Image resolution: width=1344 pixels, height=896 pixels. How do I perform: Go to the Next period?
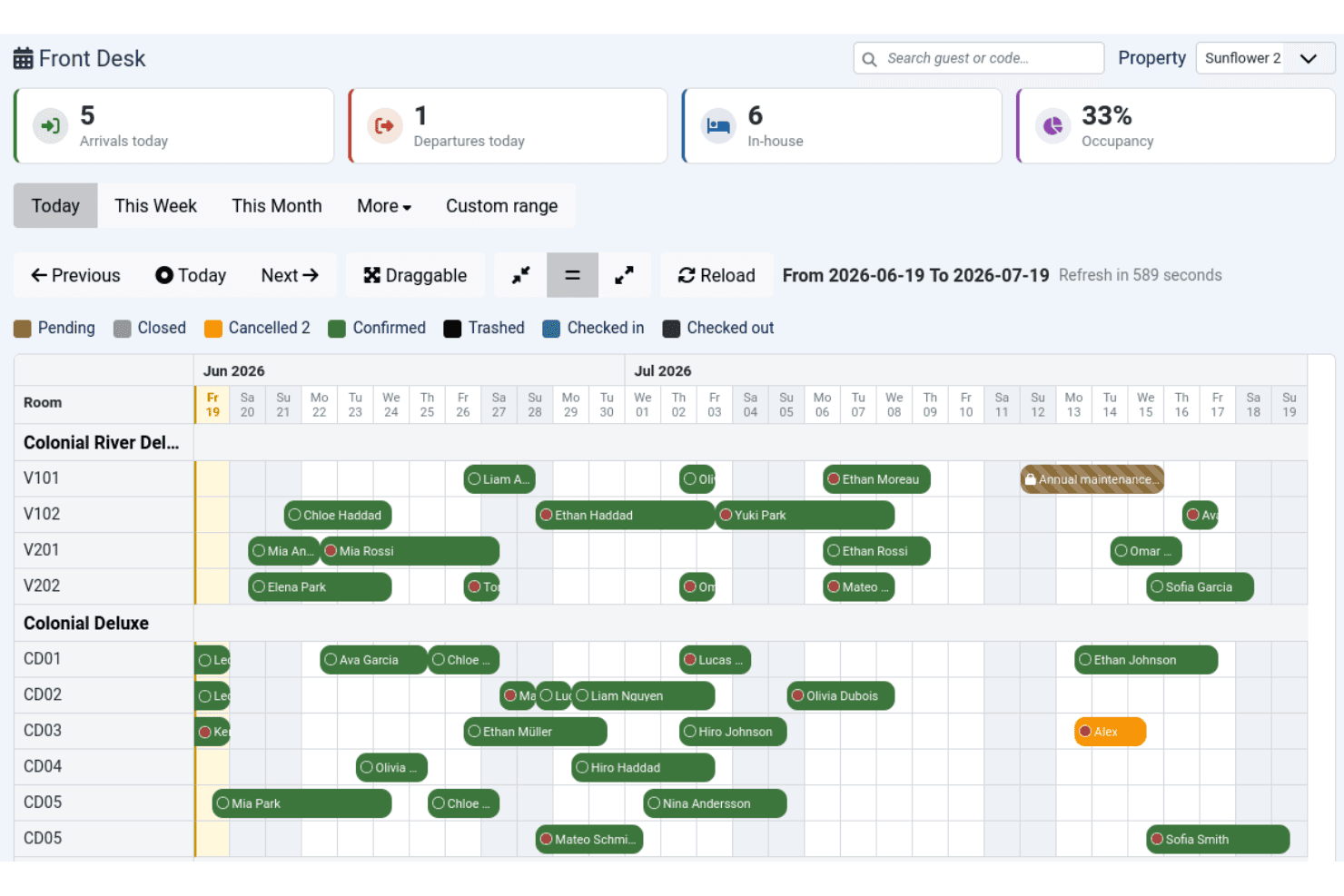(290, 275)
